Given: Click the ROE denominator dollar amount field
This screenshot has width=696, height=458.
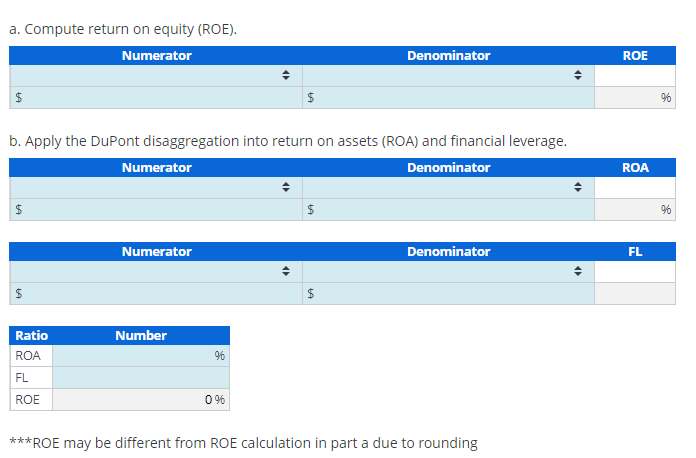Looking at the screenshot, I should click(x=448, y=98).
